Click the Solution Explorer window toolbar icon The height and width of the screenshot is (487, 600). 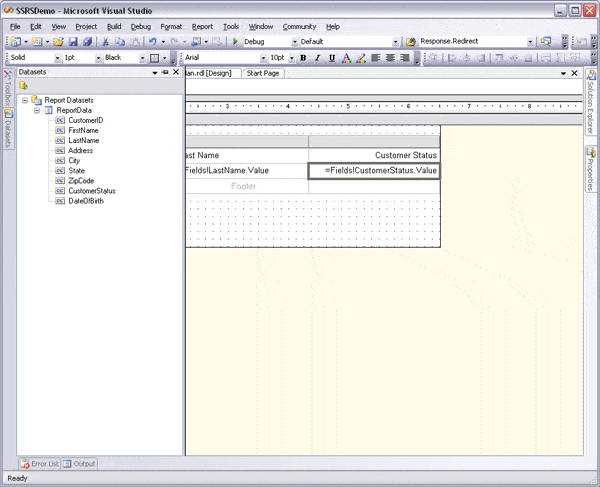coord(546,41)
